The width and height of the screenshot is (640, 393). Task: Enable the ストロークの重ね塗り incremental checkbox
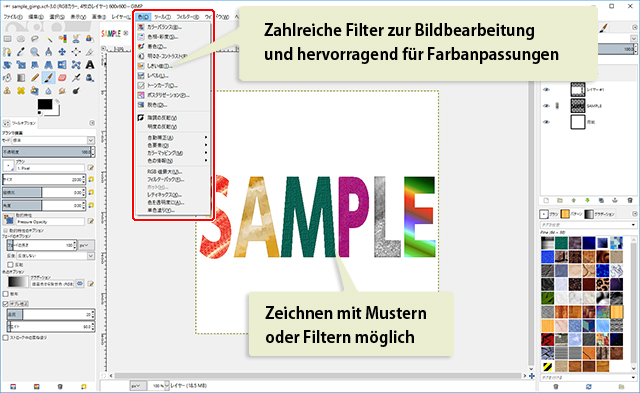pyautogui.click(x=6, y=337)
